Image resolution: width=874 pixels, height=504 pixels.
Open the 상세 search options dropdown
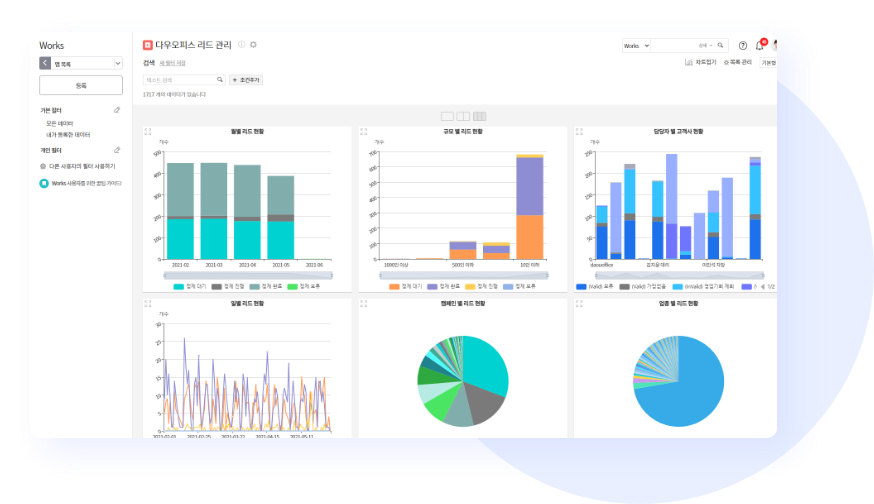[x=706, y=46]
